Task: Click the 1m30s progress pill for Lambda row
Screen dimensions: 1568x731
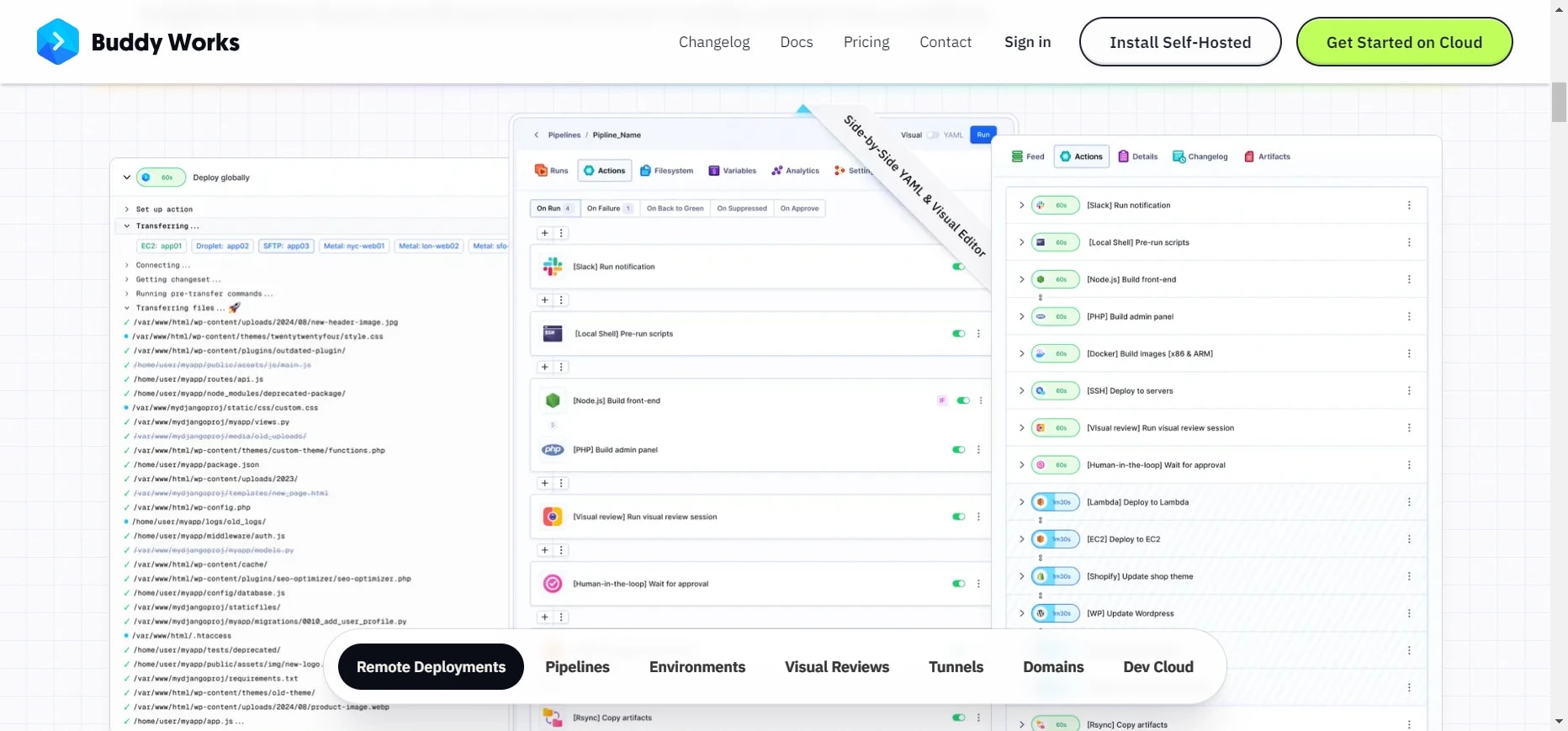Action: [1056, 502]
